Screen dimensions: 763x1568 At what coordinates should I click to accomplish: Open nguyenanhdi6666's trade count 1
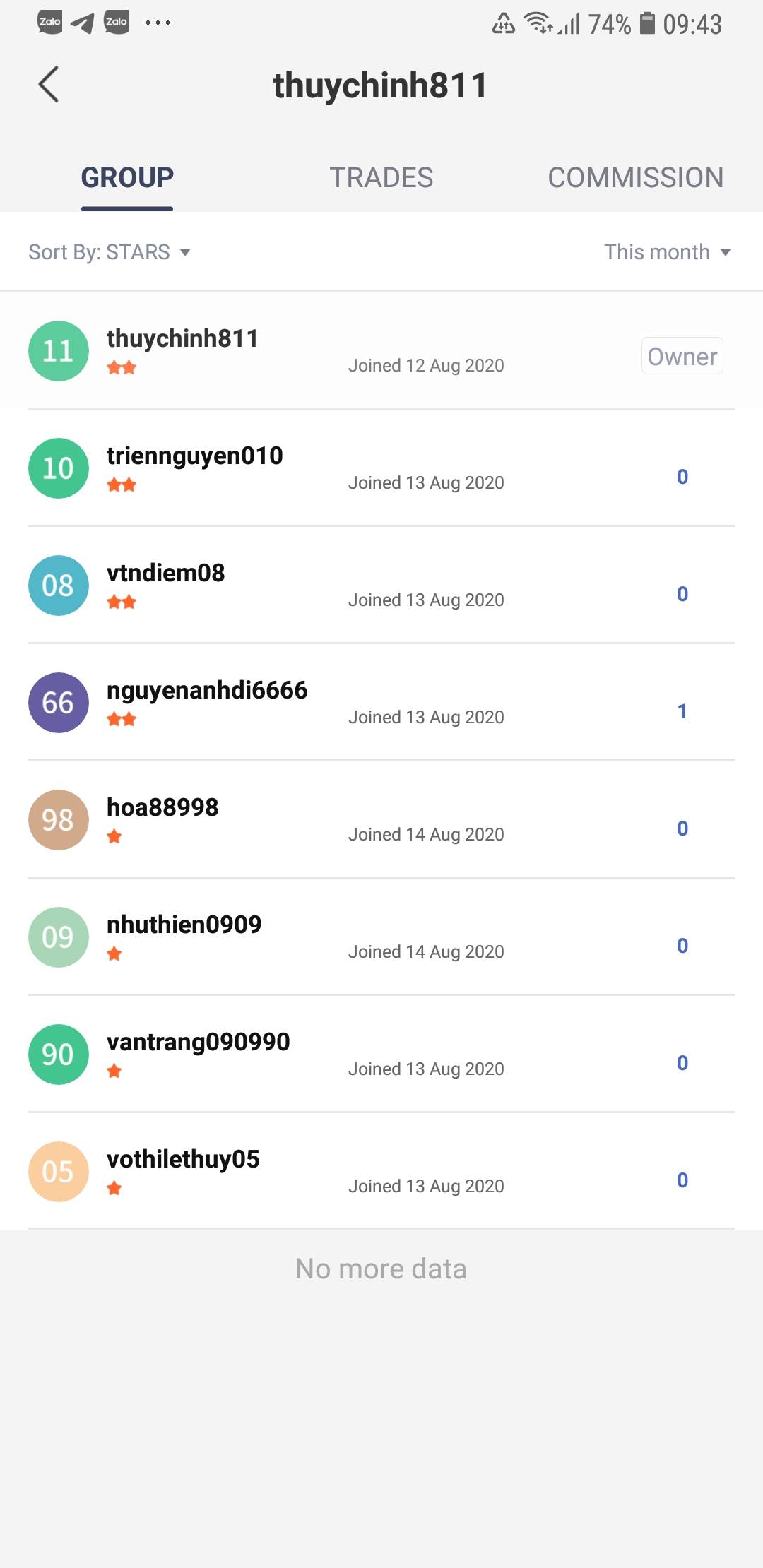(x=682, y=711)
